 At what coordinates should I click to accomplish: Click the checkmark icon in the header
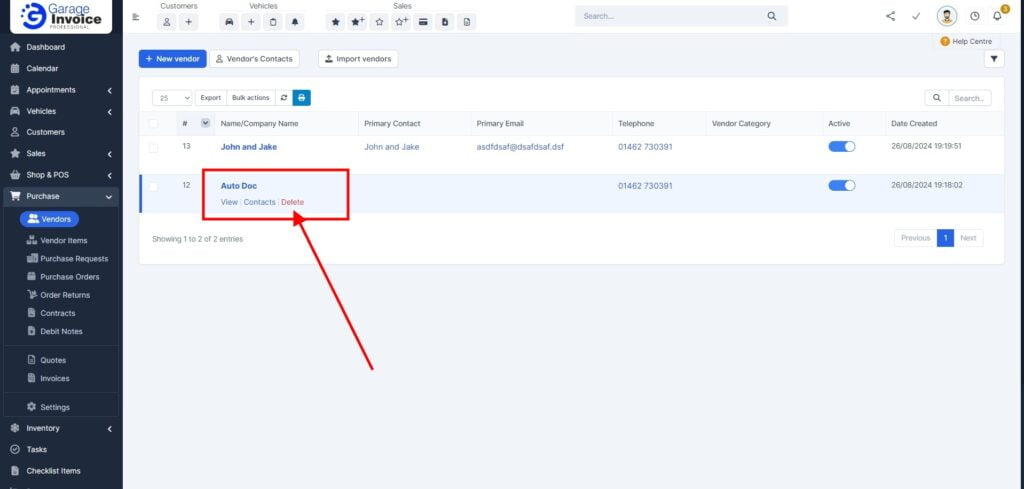point(916,16)
